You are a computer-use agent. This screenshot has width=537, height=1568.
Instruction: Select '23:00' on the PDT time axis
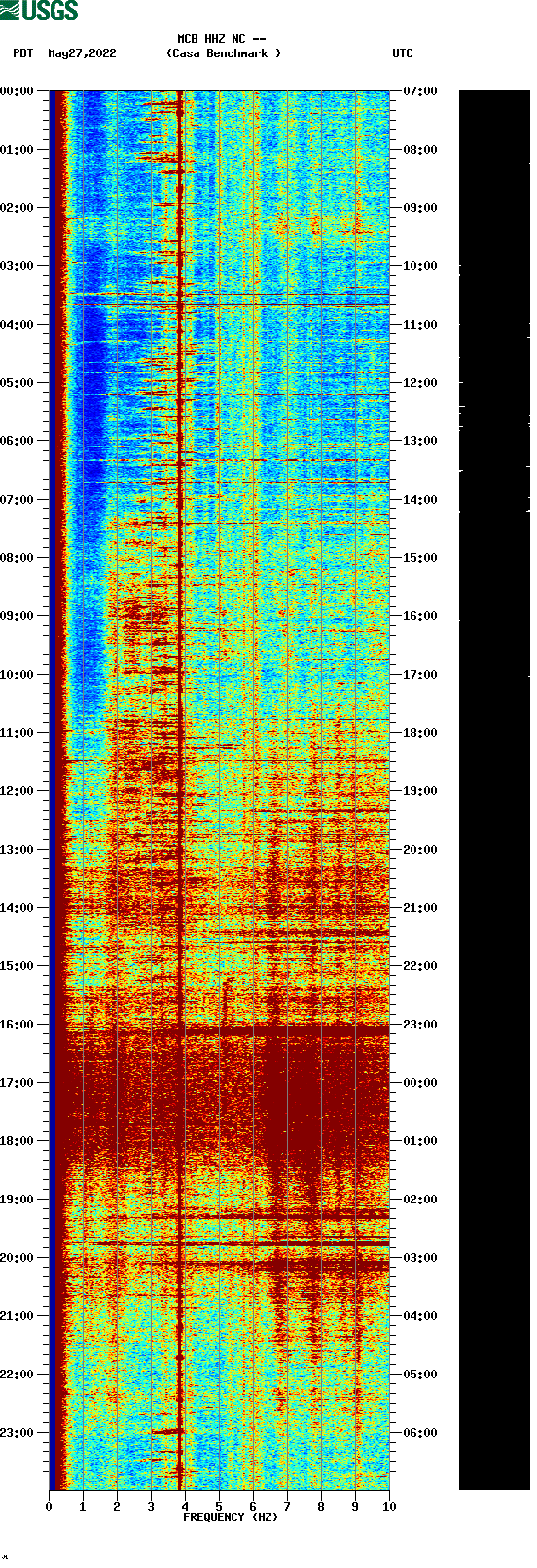point(18,1433)
